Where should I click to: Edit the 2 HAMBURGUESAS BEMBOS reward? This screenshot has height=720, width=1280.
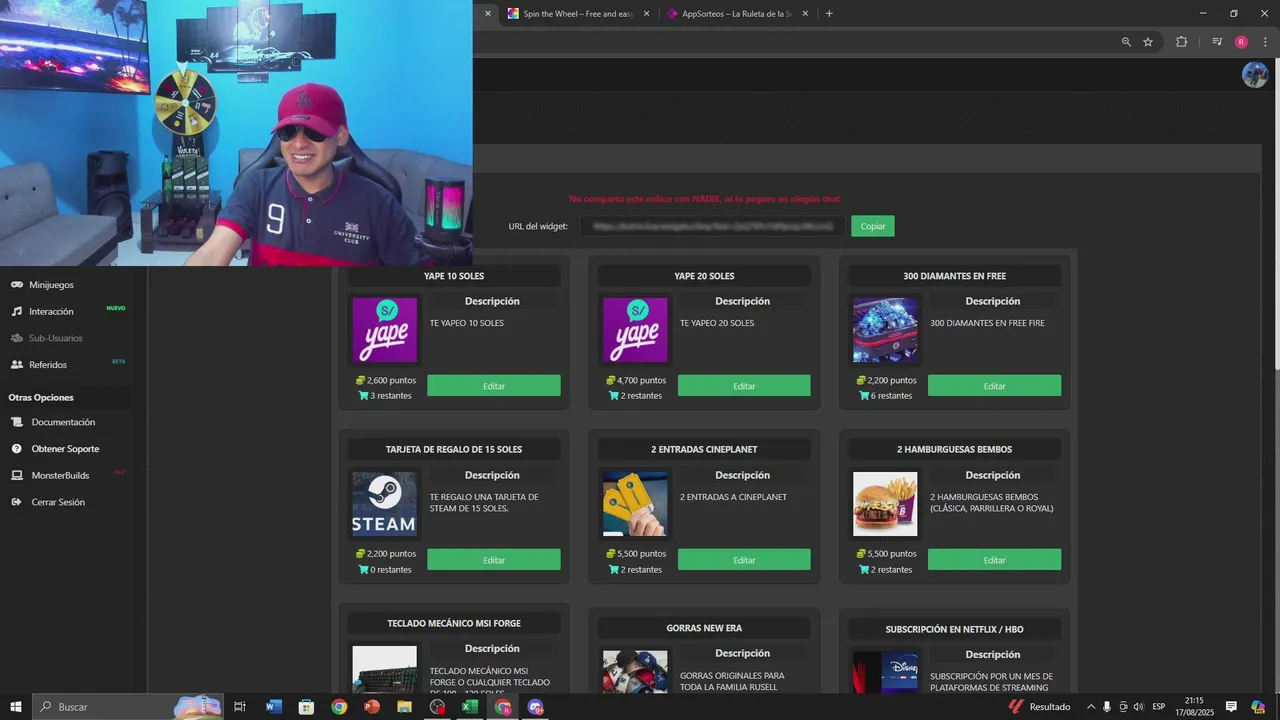click(994, 560)
